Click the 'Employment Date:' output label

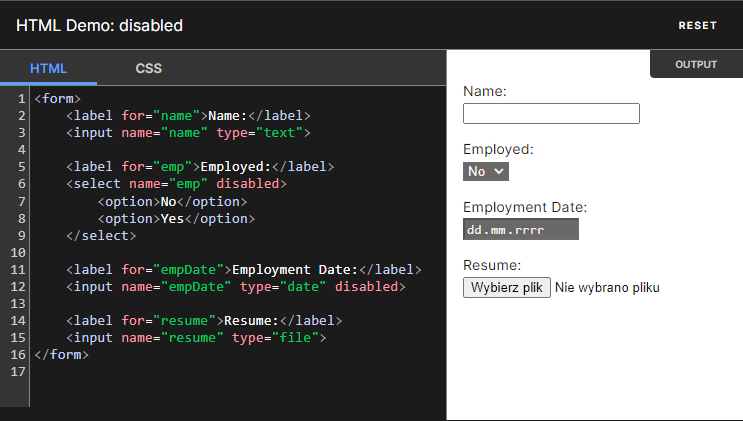tap(525, 207)
